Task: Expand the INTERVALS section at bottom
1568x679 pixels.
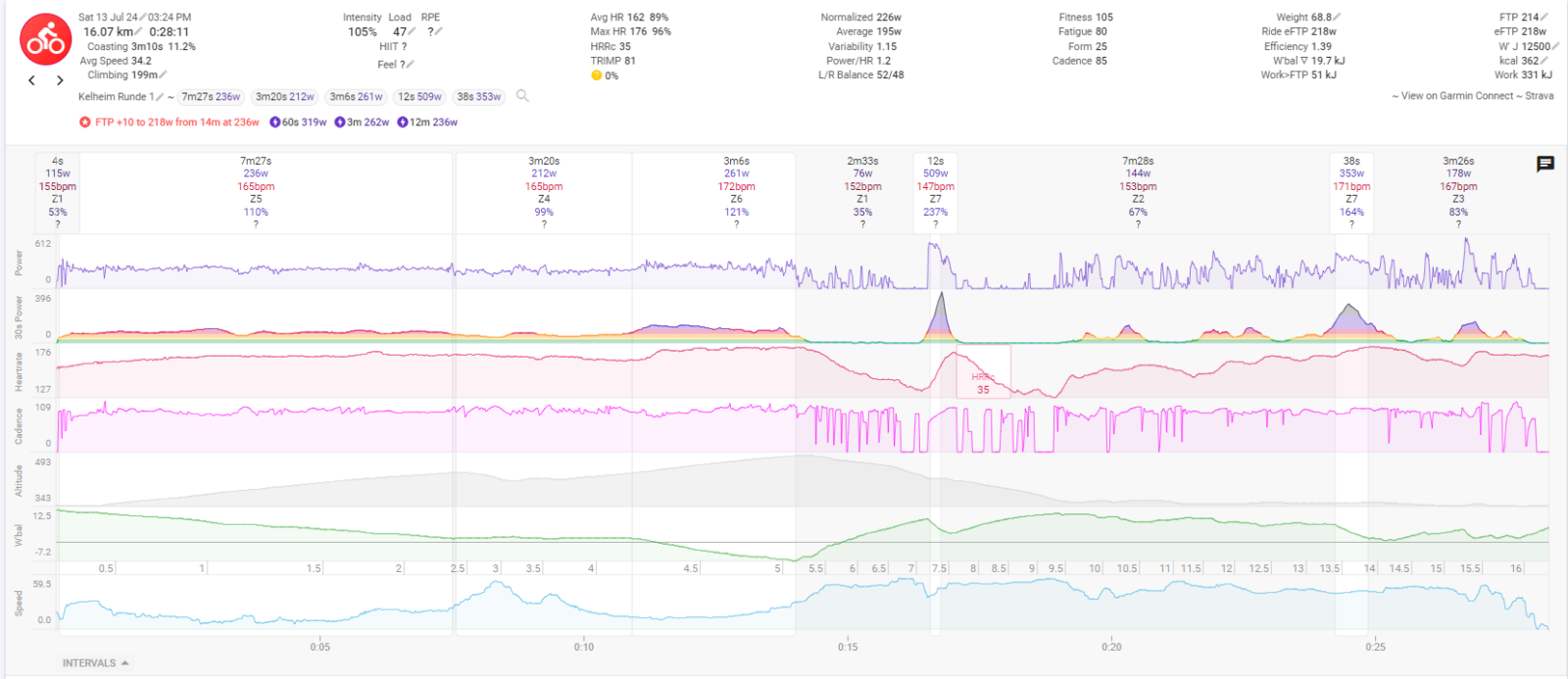Action: [95, 663]
